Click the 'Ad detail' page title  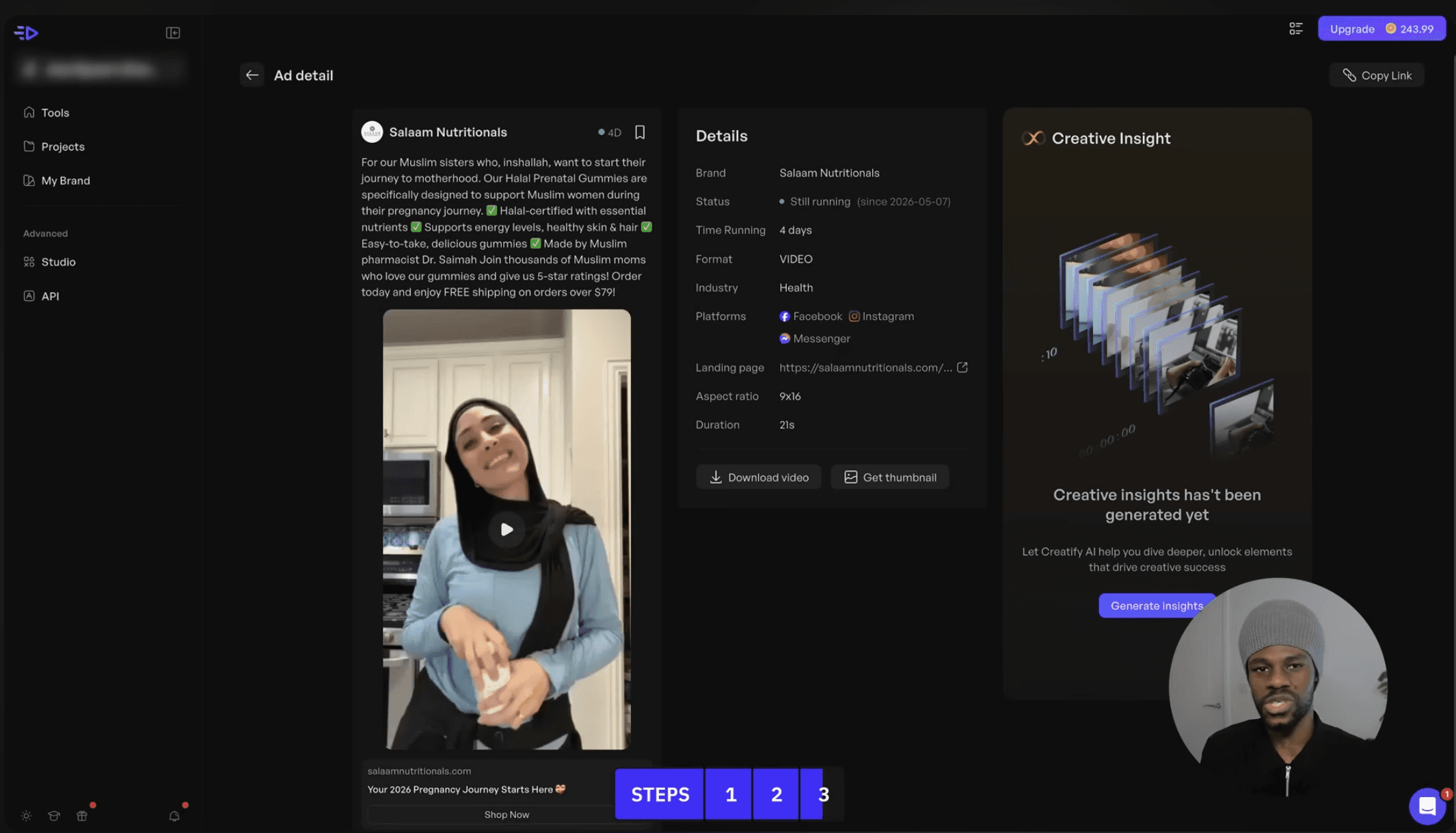pyautogui.click(x=304, y=75)
